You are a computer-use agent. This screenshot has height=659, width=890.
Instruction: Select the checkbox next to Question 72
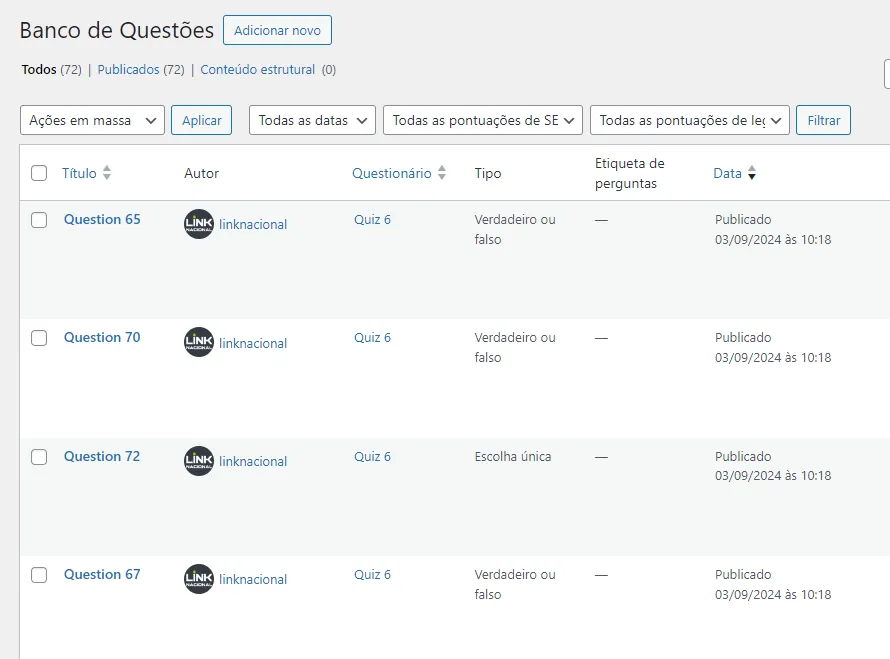39,457
